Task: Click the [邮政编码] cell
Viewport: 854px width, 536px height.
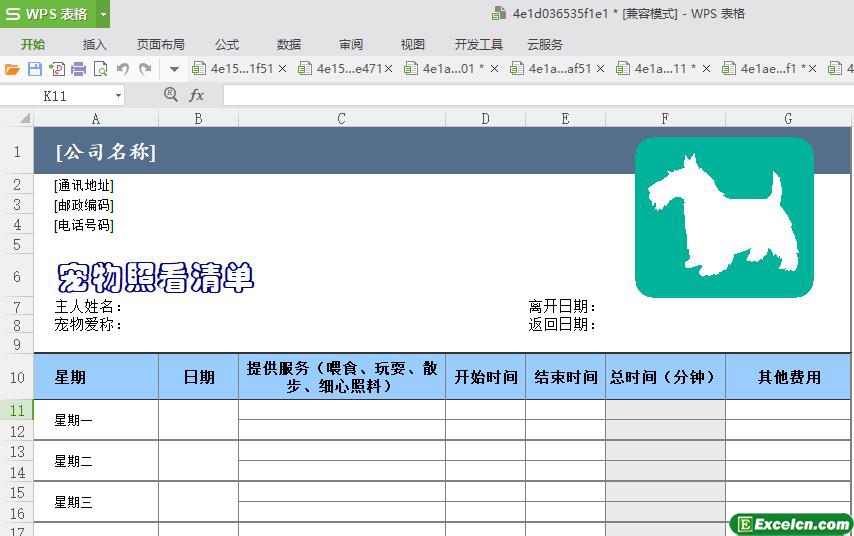Action: [84, 205]
